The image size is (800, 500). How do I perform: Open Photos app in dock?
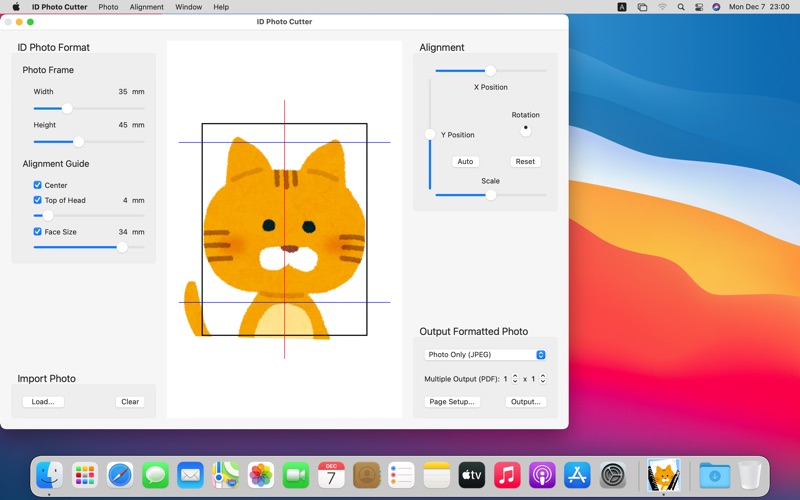[261, 475]
